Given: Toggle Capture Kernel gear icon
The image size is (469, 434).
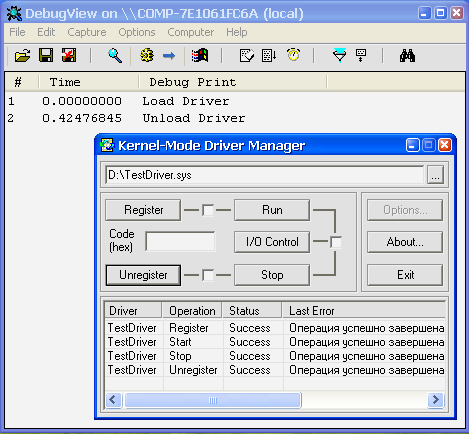Looking at the screenshot, I should point(147,56).
